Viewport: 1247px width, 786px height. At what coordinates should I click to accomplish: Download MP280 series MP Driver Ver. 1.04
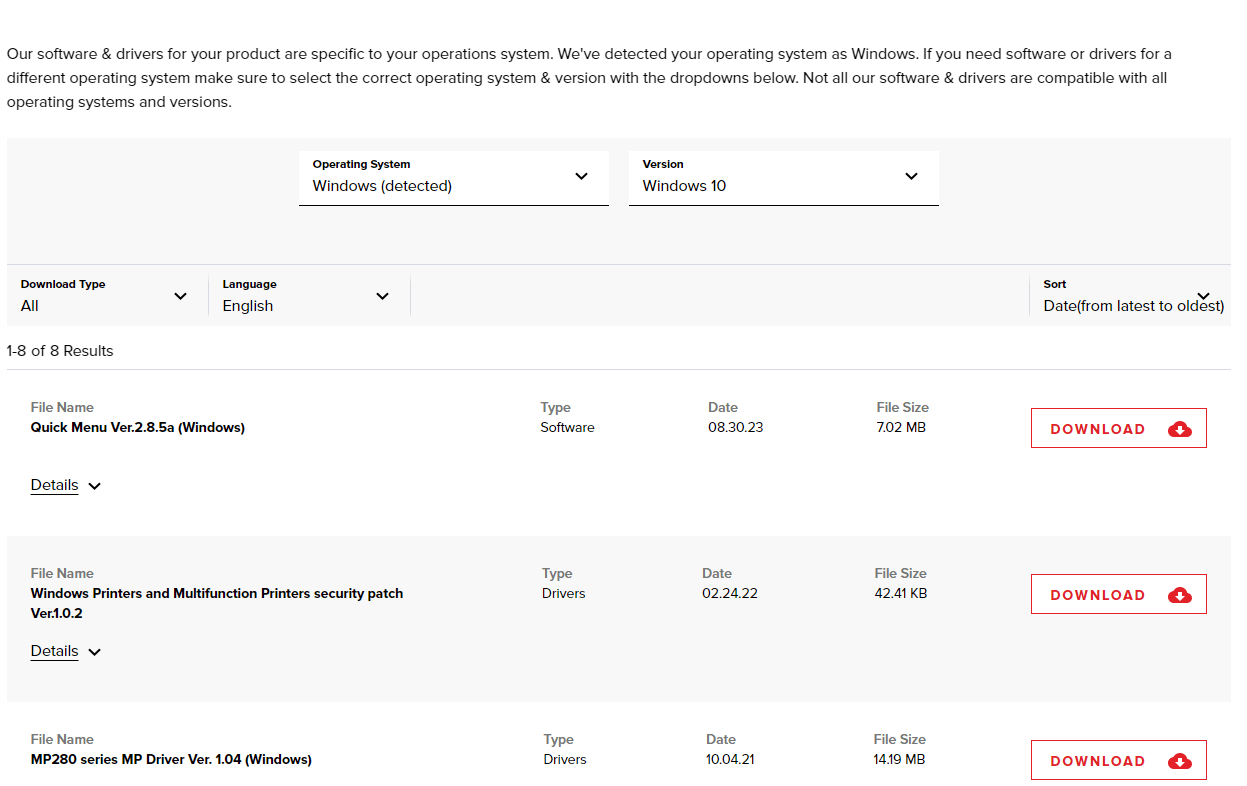coord(1117,761)
